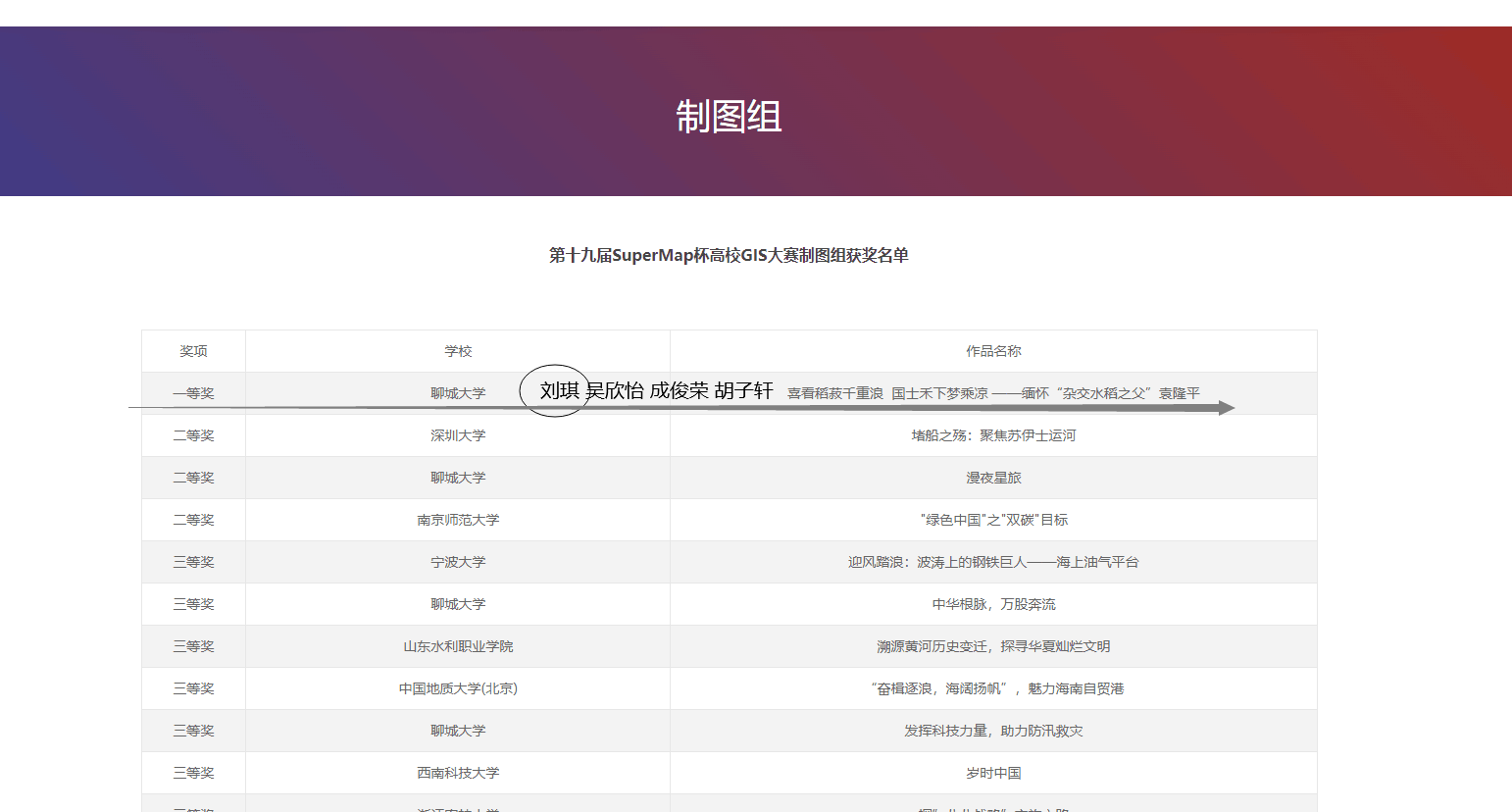This screenshot has width=1512, height=812.
Task: Click the work title 发挥科技力量，助力防汛救灾
Action: 993,731
